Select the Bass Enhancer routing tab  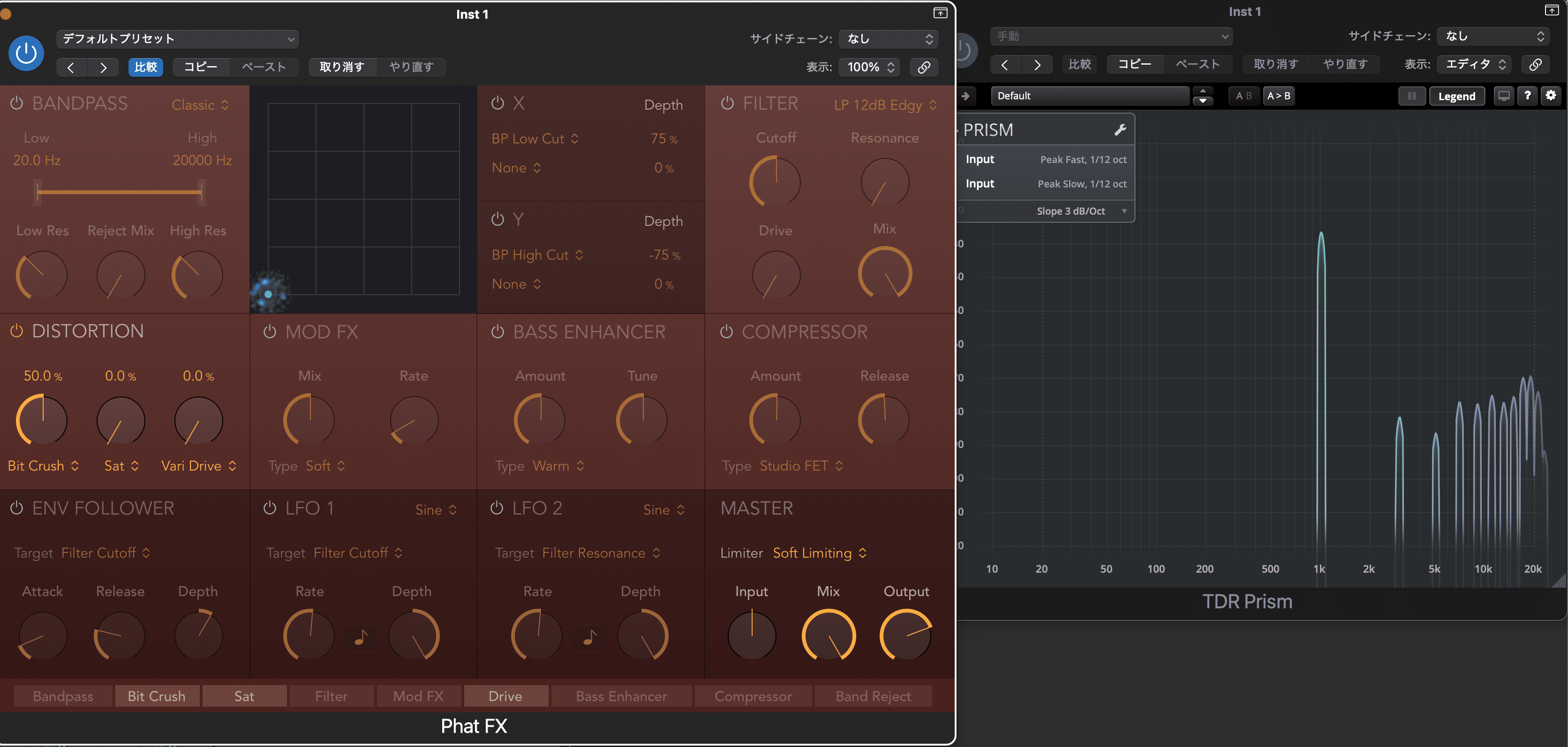(621, 696)
